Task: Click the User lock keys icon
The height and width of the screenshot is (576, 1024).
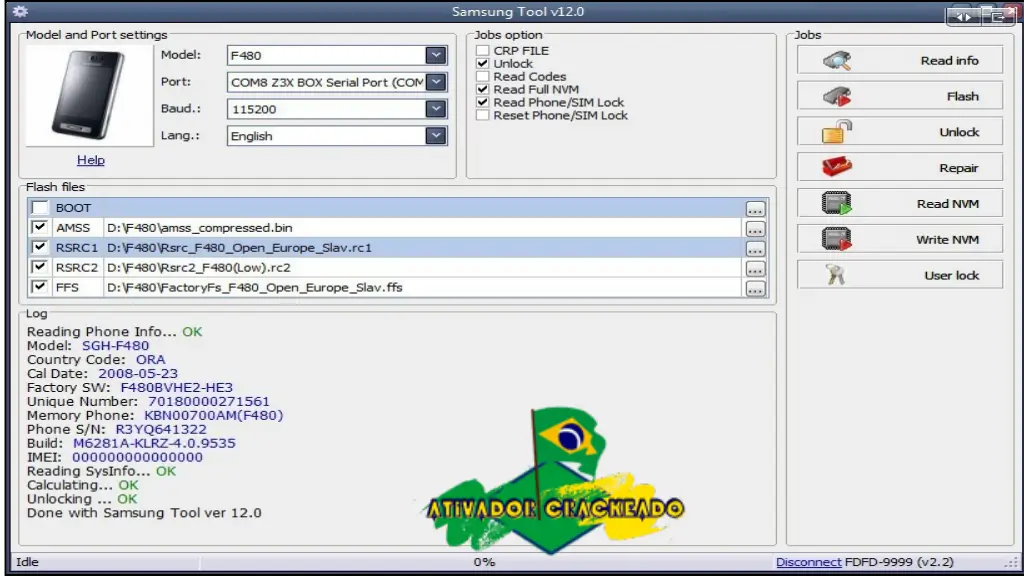Action: coord(836,275)
